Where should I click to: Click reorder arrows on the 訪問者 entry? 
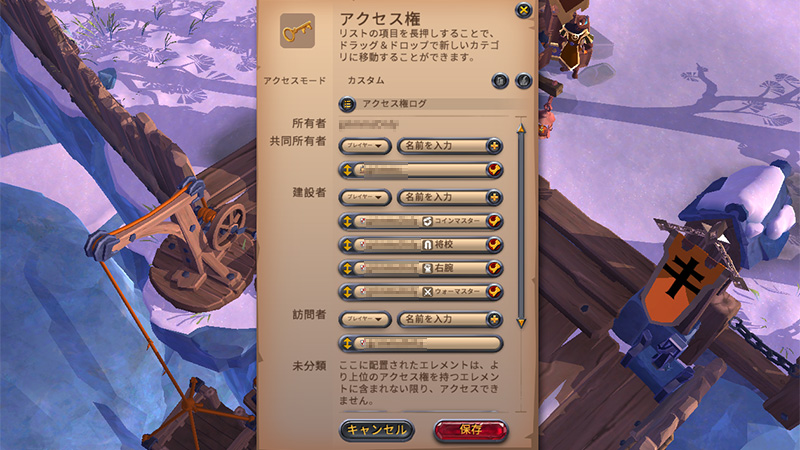(x=347, y=343)
